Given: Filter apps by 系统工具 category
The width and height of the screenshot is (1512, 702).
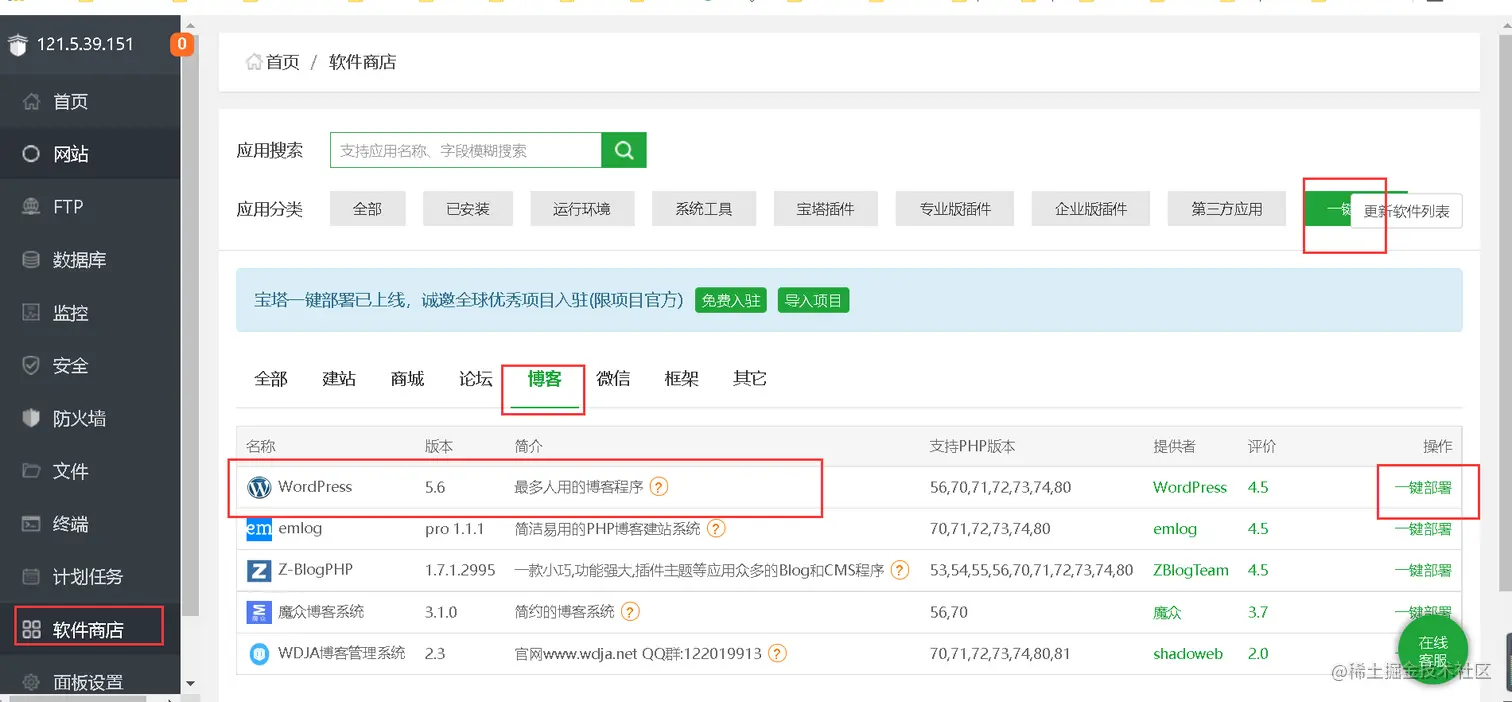Looking at the screenshot, I should [704, 209].
